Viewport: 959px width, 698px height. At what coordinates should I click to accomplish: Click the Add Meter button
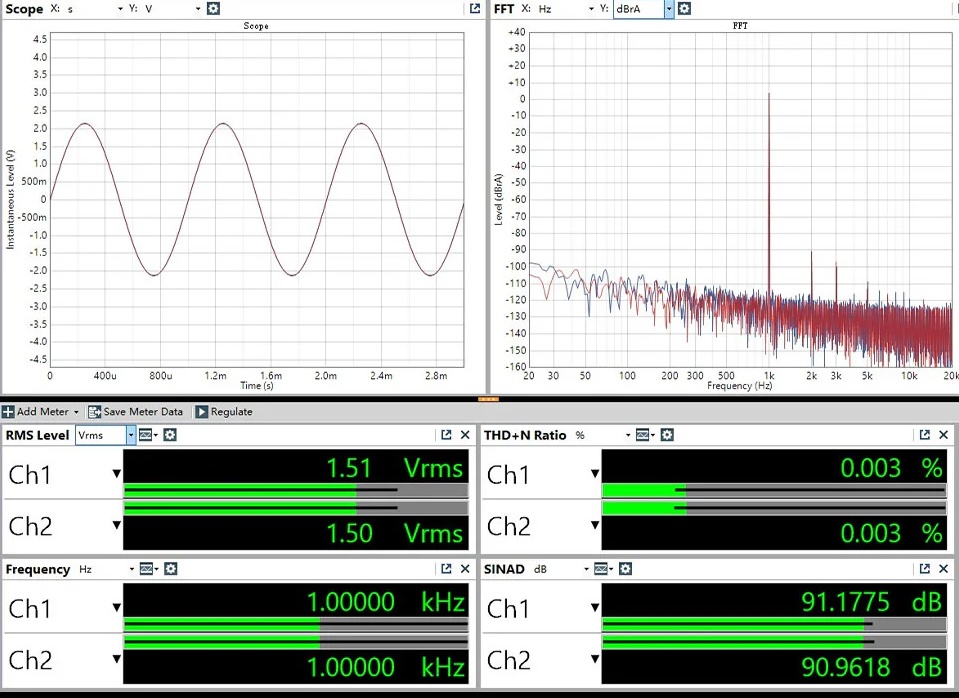click(x=42, y=412)
